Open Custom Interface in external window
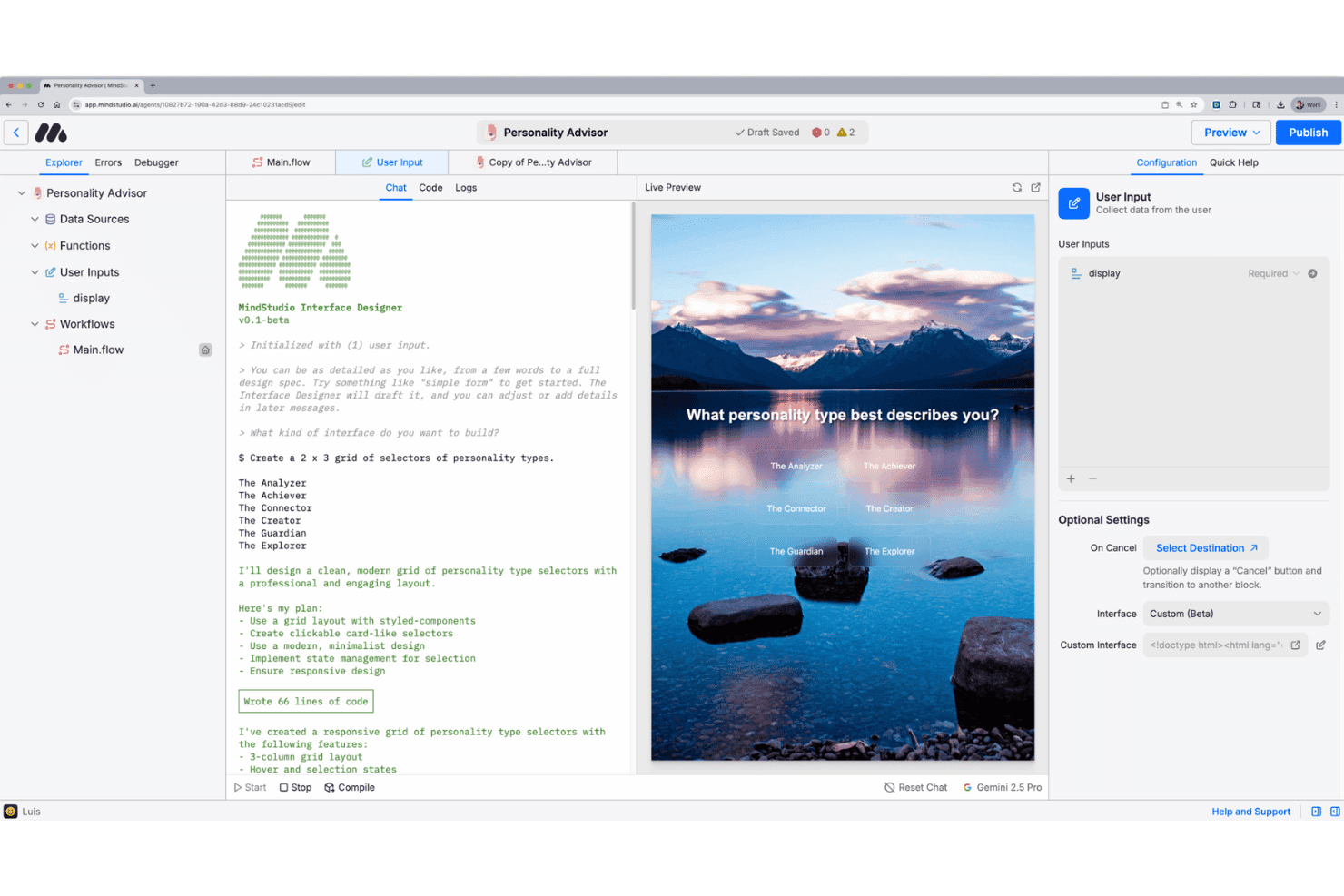Viewport: 1344px width, 896px height. (x=1296, y=645)
